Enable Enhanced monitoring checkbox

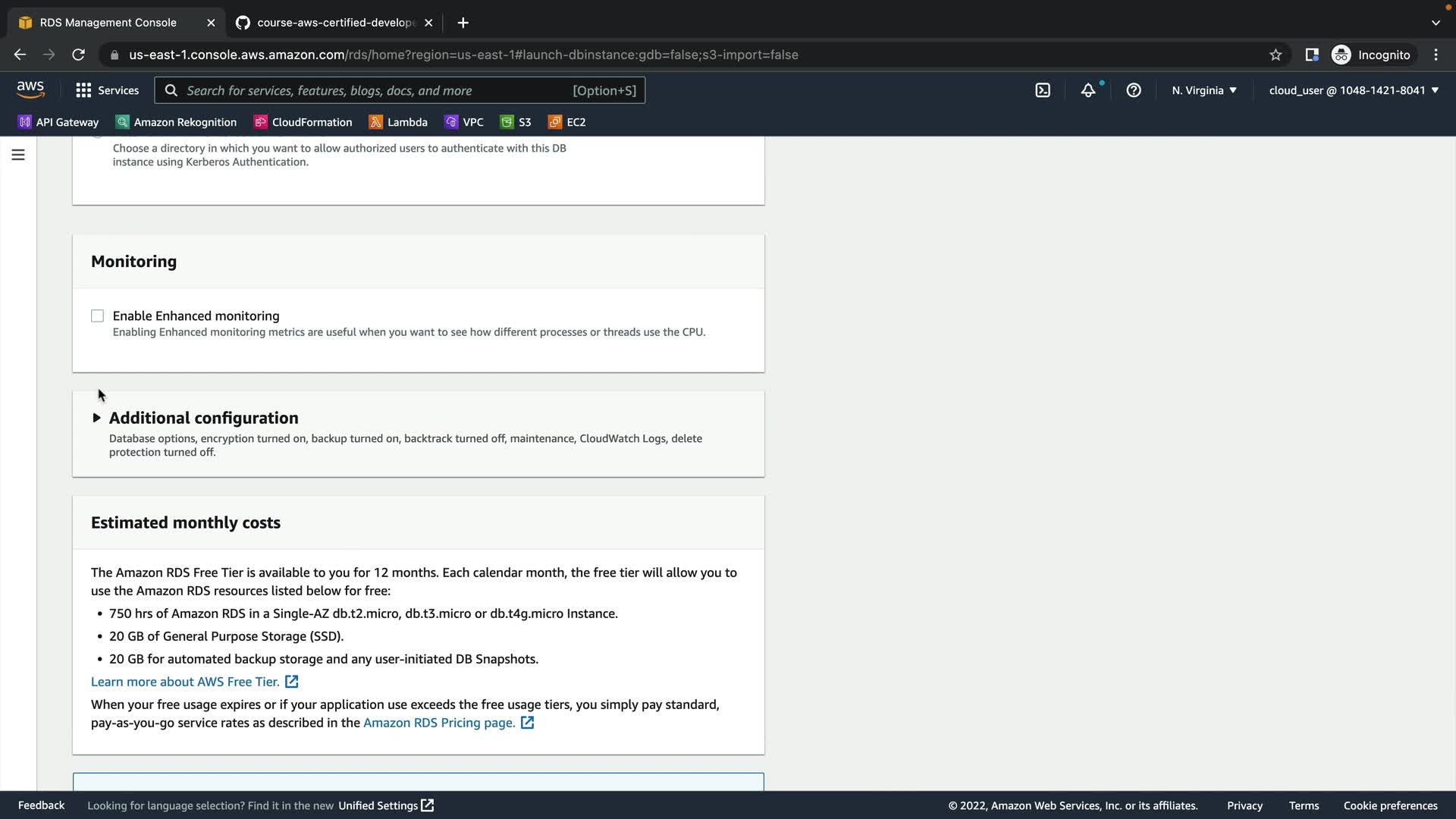[97, 316]
